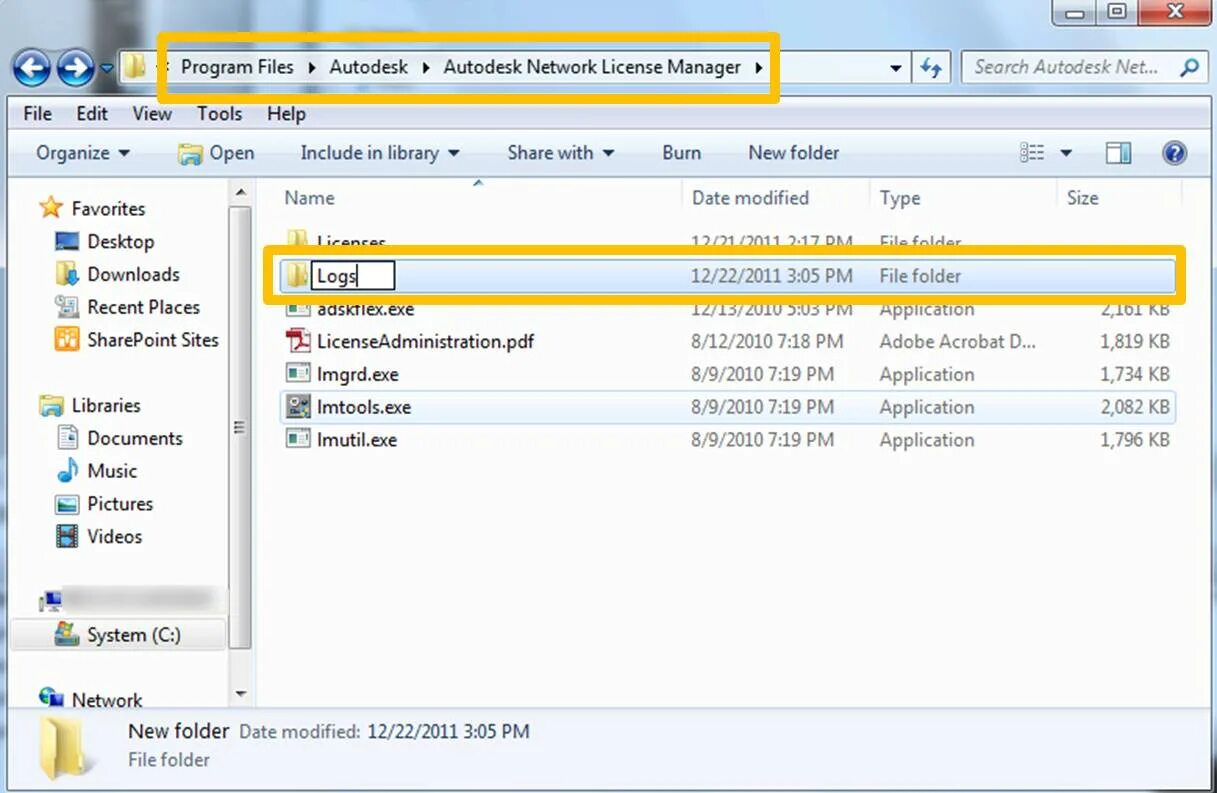The width and height of the screenshot is (1217, 793).
Task: Open the File menu
Action: (x=36, y=114)
